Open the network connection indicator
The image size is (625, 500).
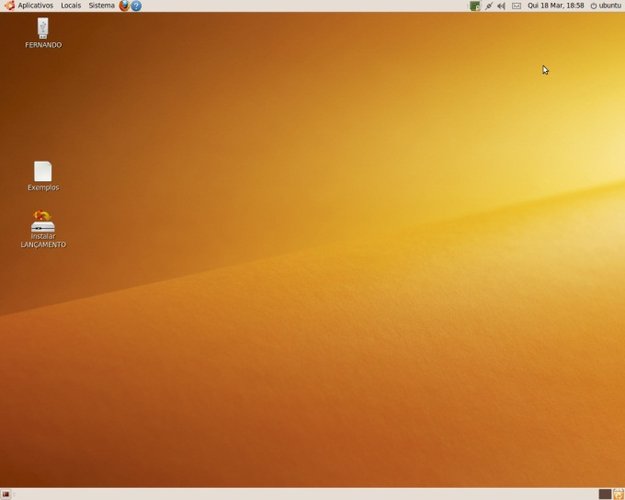point(489,6)
